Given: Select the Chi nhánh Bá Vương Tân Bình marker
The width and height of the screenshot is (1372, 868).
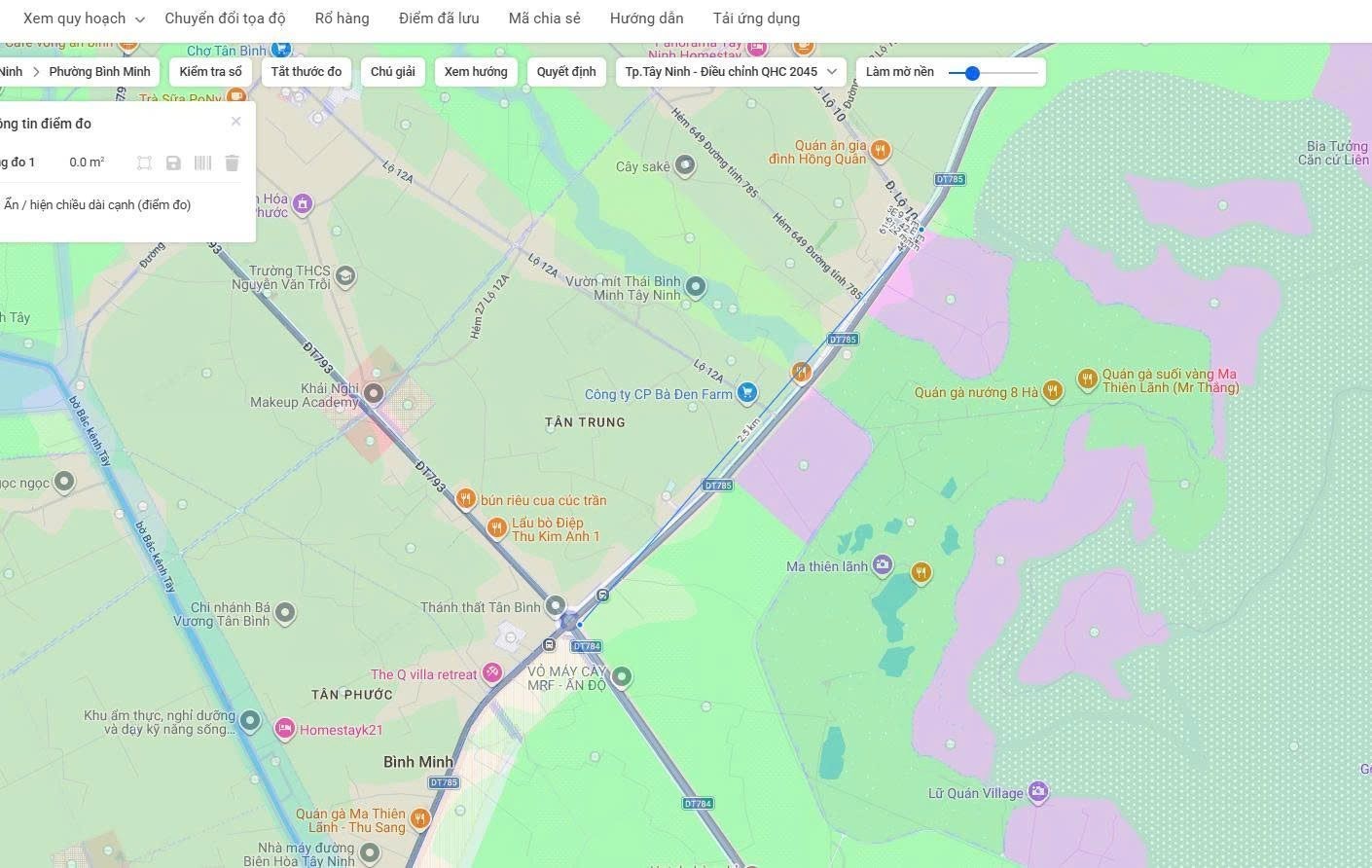Looking at the screenshot, I should [284, 613].
